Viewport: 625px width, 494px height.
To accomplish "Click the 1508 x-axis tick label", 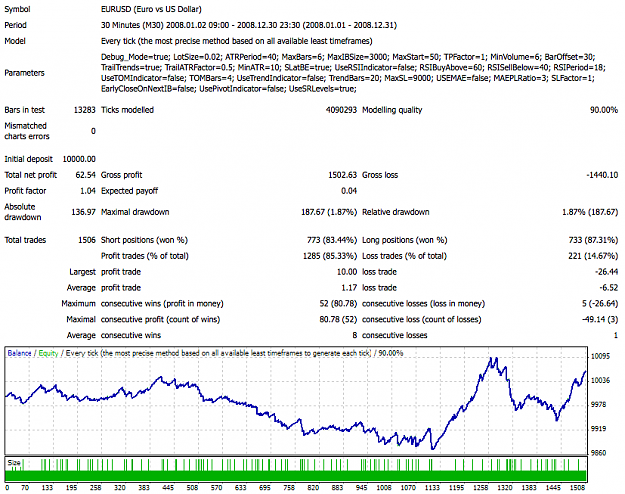I will click(578, 488).
